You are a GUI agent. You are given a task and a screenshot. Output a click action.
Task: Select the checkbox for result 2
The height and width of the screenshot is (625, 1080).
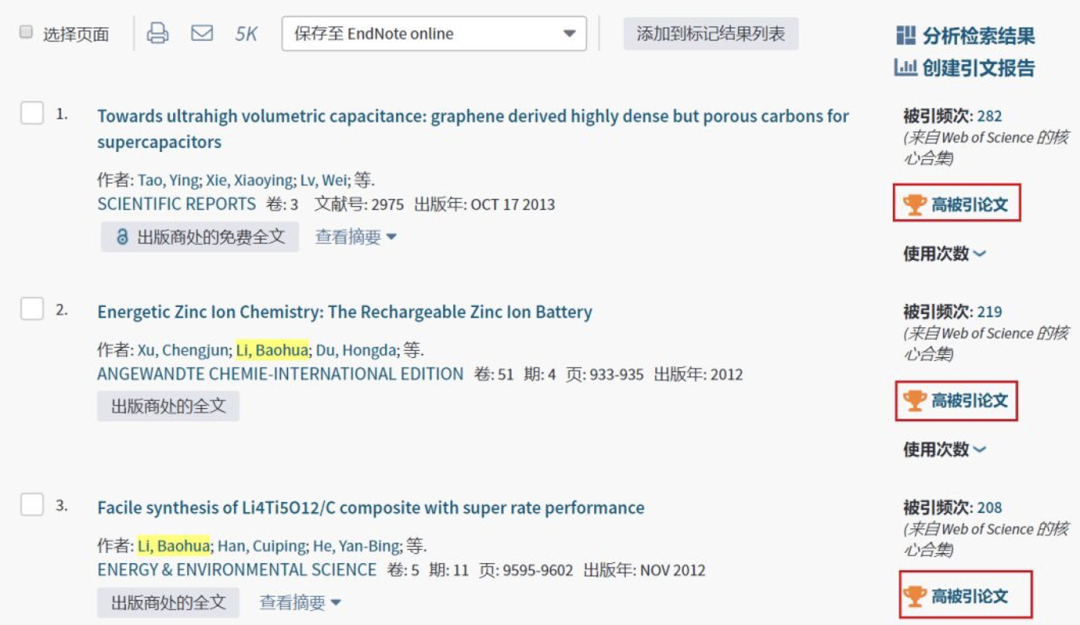[32, 309]
